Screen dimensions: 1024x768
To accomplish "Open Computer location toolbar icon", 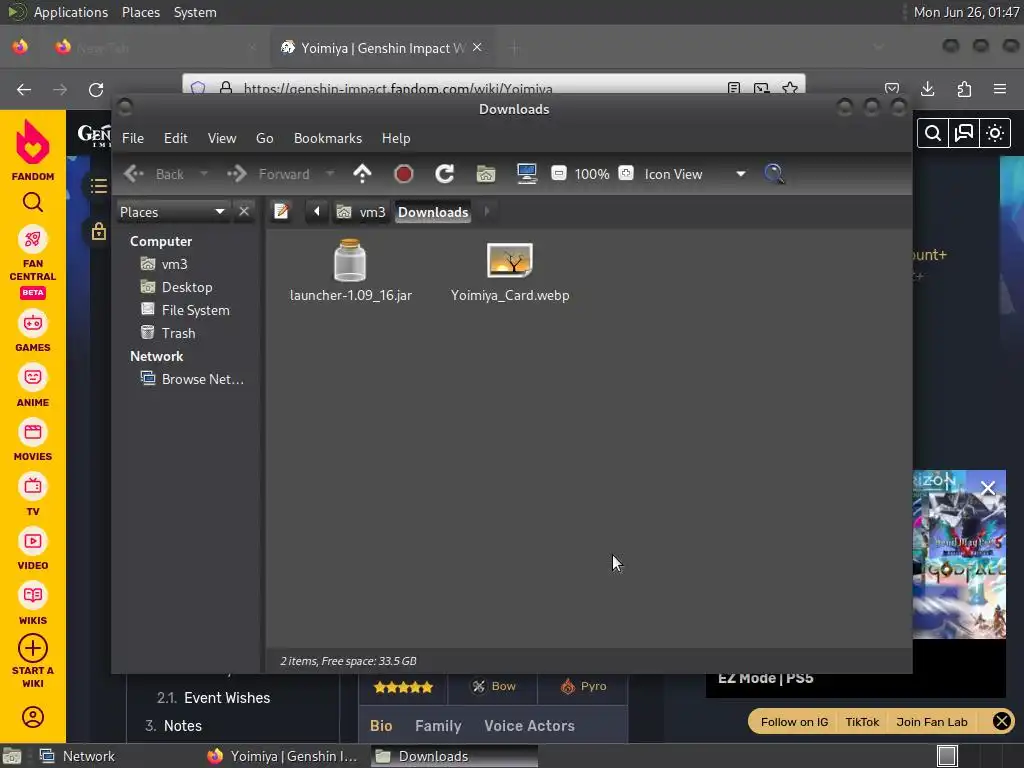I will 526,174.
